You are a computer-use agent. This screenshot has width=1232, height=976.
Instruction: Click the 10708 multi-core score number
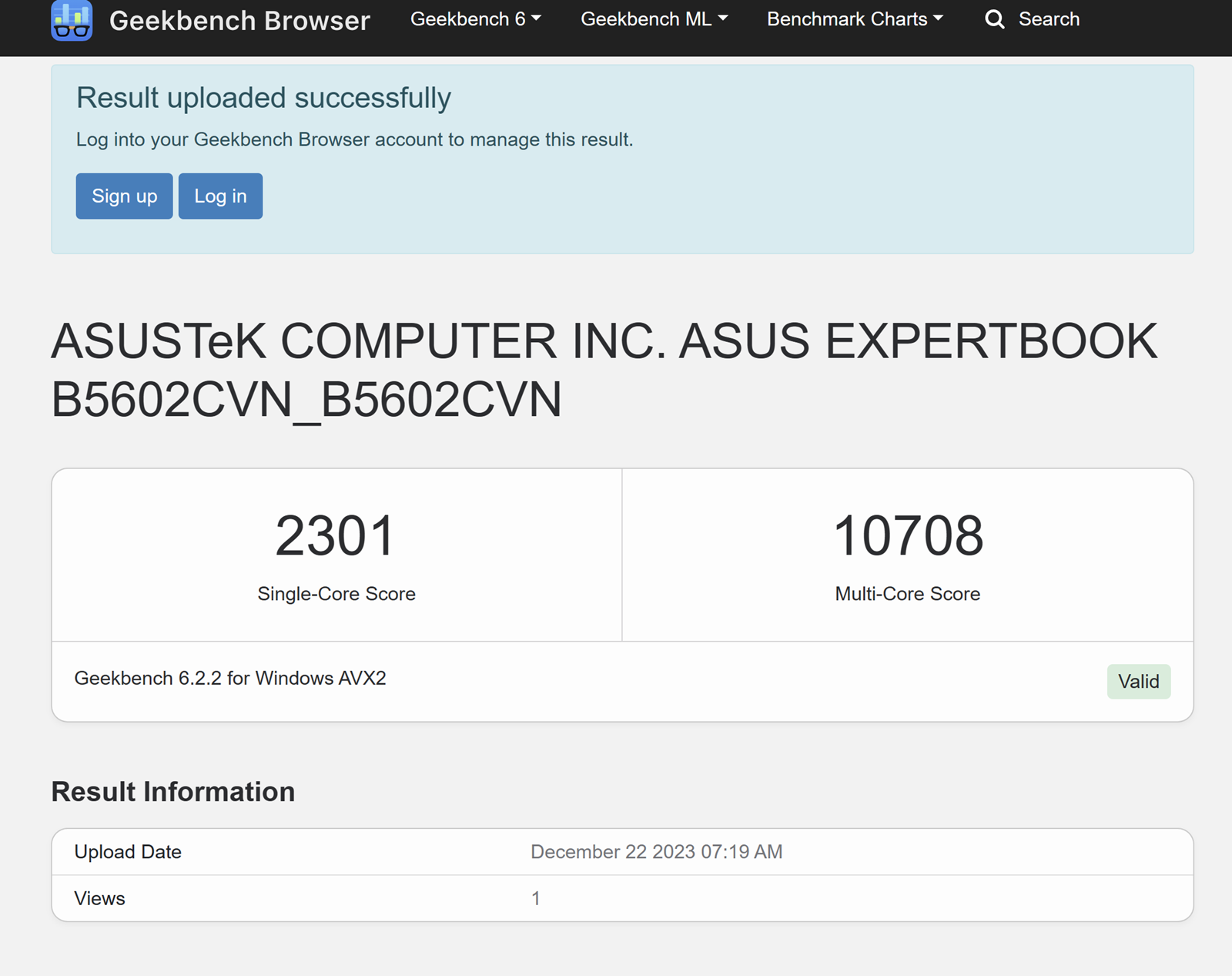click(x=908, y=535)
